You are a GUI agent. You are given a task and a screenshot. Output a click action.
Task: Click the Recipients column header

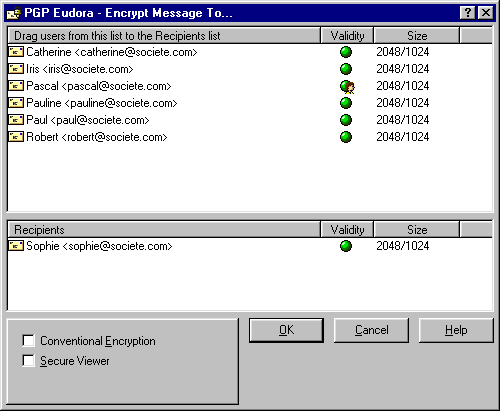click(x=164, y=230)
